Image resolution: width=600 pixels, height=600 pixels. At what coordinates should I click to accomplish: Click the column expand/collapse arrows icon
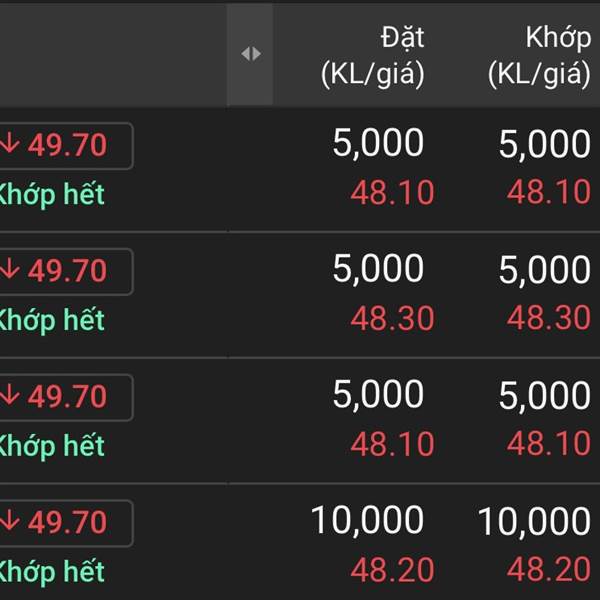[251, 54]
